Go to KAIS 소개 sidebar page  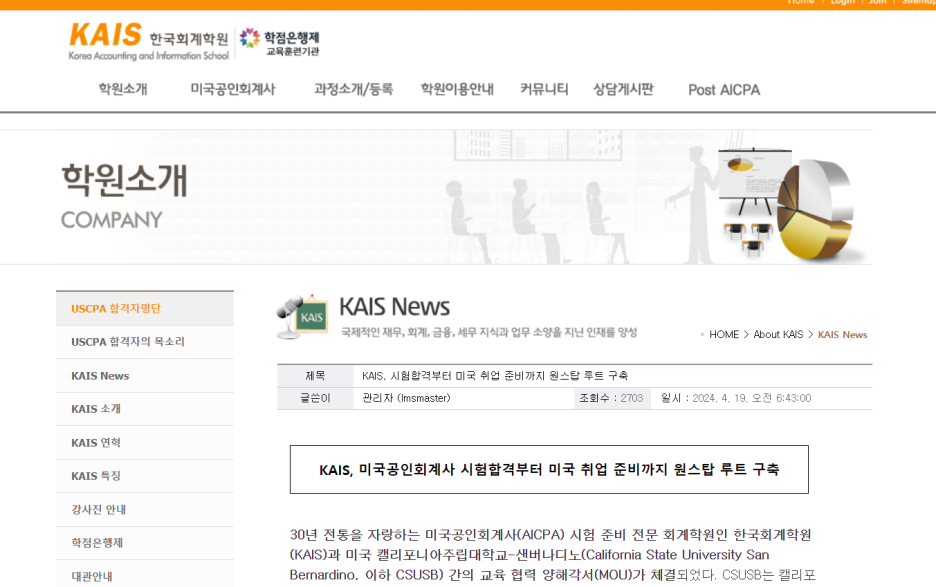pyautogui.click(x=145, y=409)
